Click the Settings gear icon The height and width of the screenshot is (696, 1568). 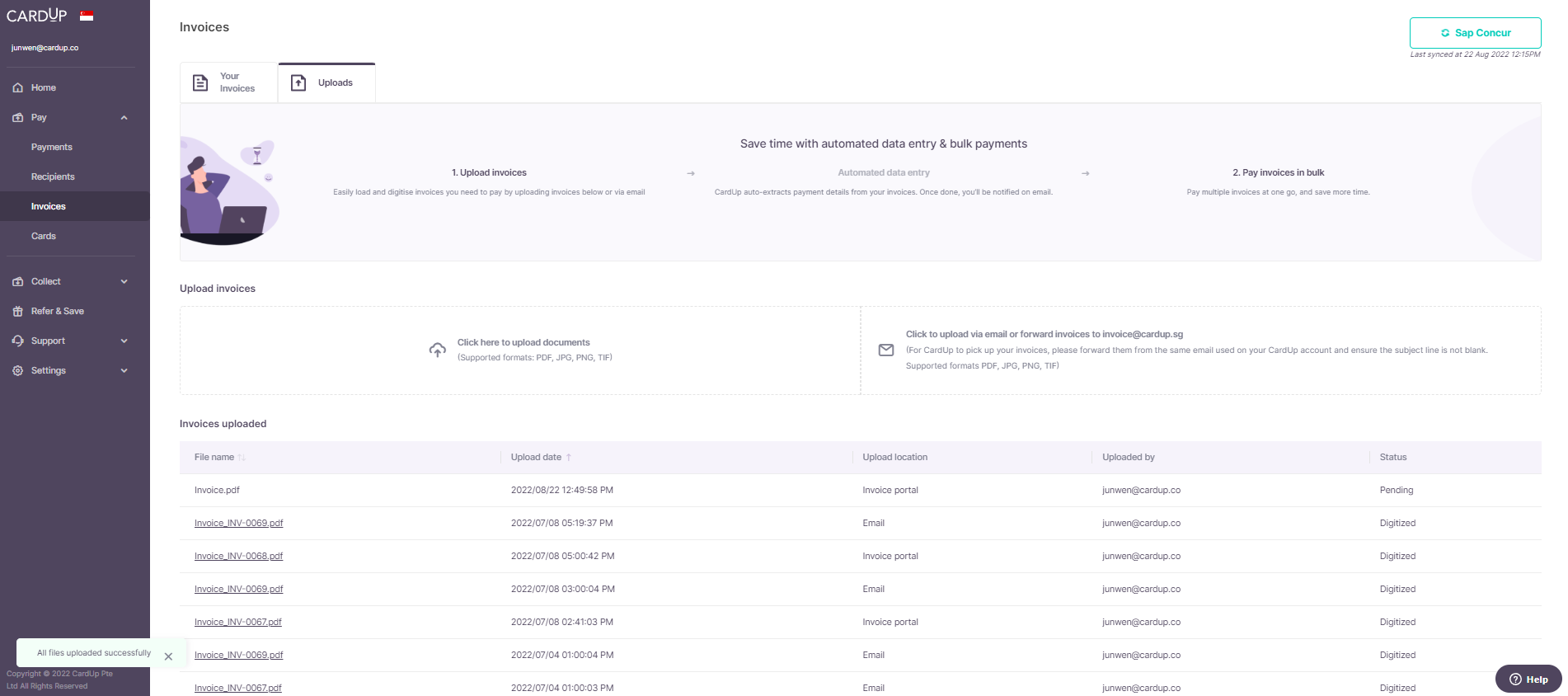click(x=18, y=370)
